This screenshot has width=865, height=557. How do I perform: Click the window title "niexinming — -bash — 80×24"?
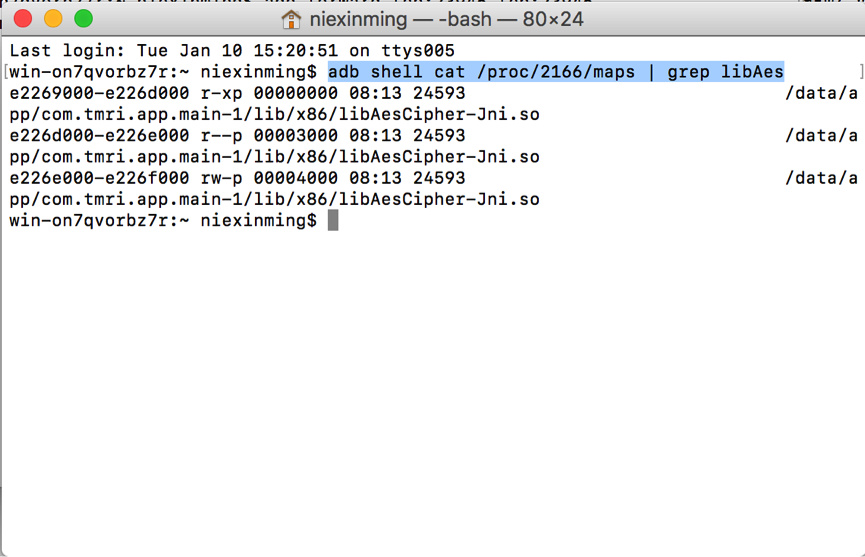447,19
